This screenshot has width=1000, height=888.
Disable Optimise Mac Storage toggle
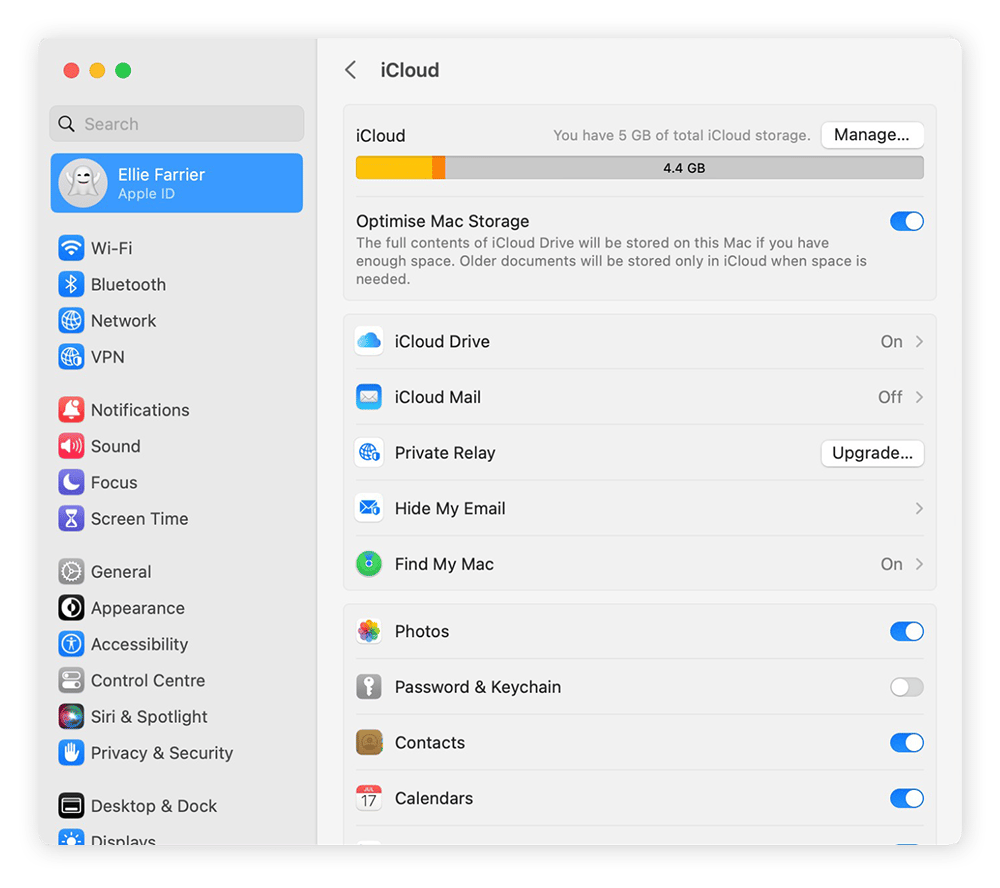pos(906,221)
